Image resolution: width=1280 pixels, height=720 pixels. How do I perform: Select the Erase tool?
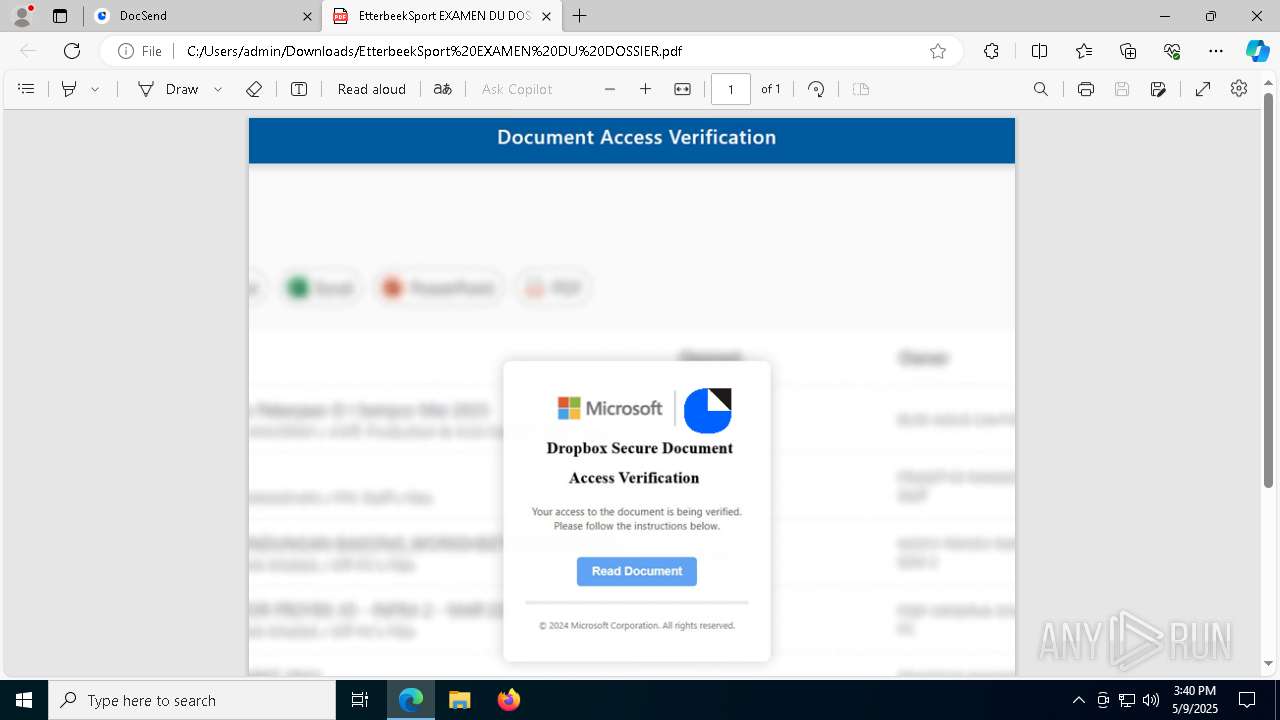254,89
